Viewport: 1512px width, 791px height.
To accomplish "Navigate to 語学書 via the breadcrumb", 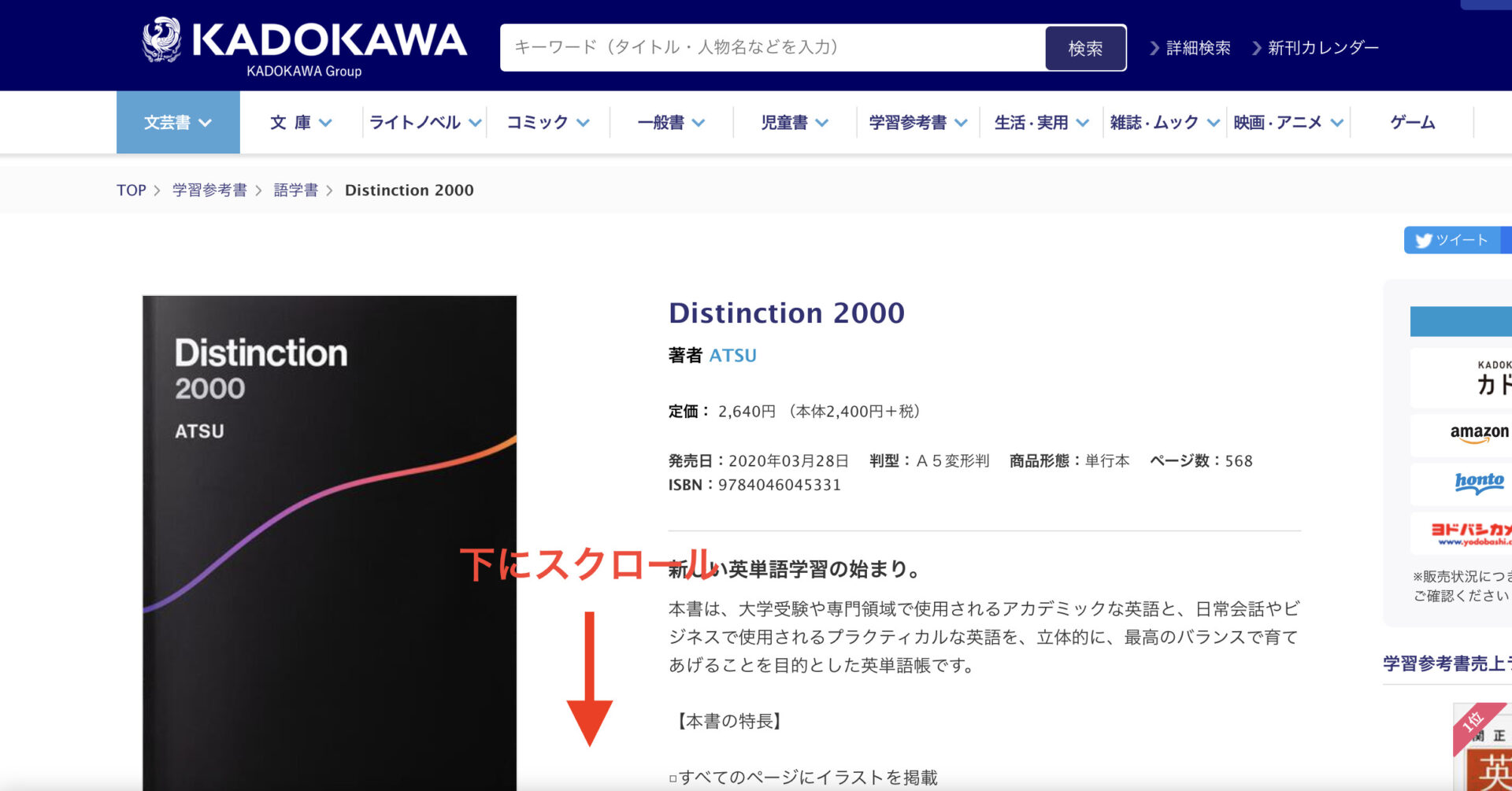I will [295, 190].
